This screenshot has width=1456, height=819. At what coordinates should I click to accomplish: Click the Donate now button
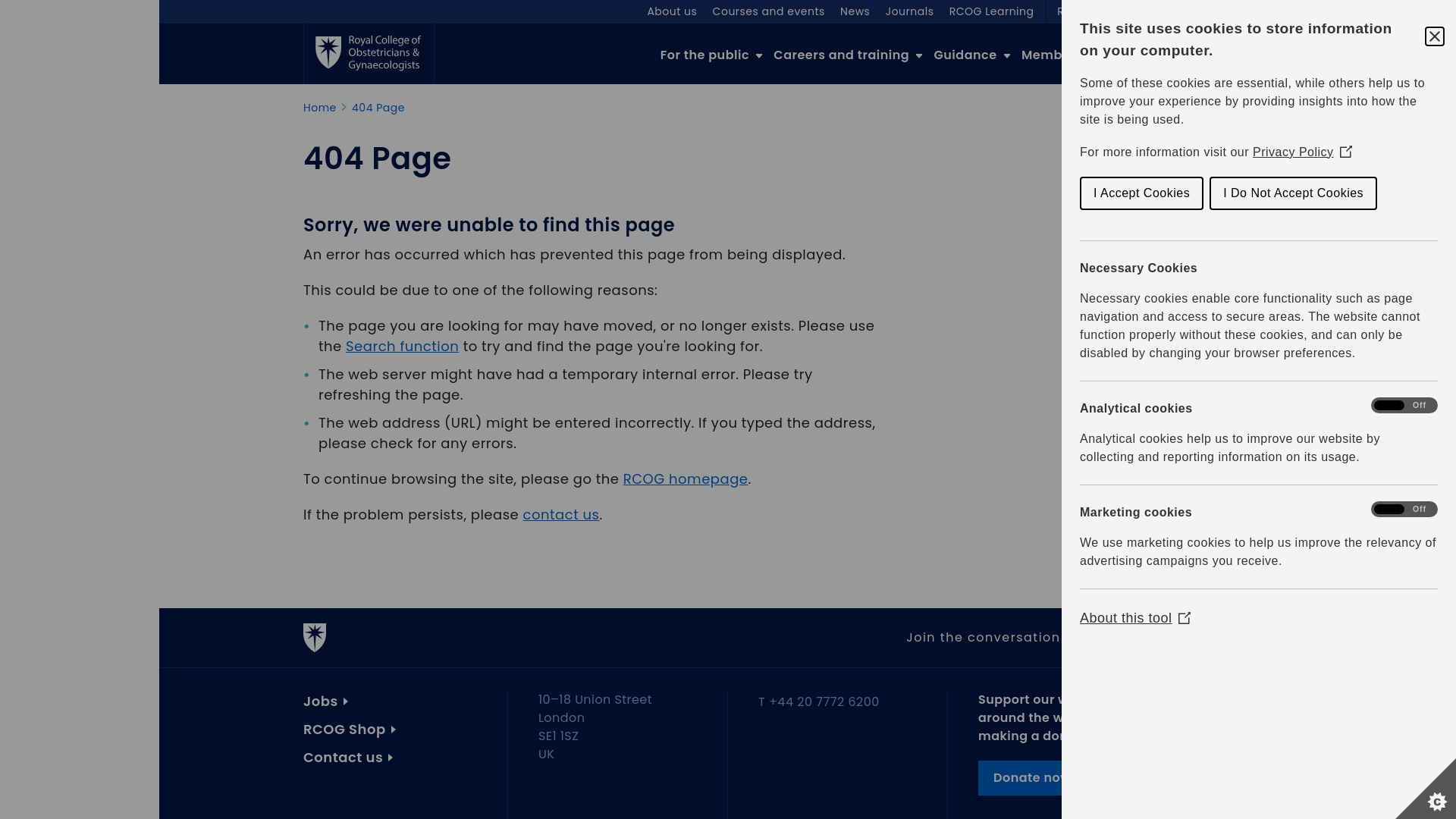click(1020, 778)
